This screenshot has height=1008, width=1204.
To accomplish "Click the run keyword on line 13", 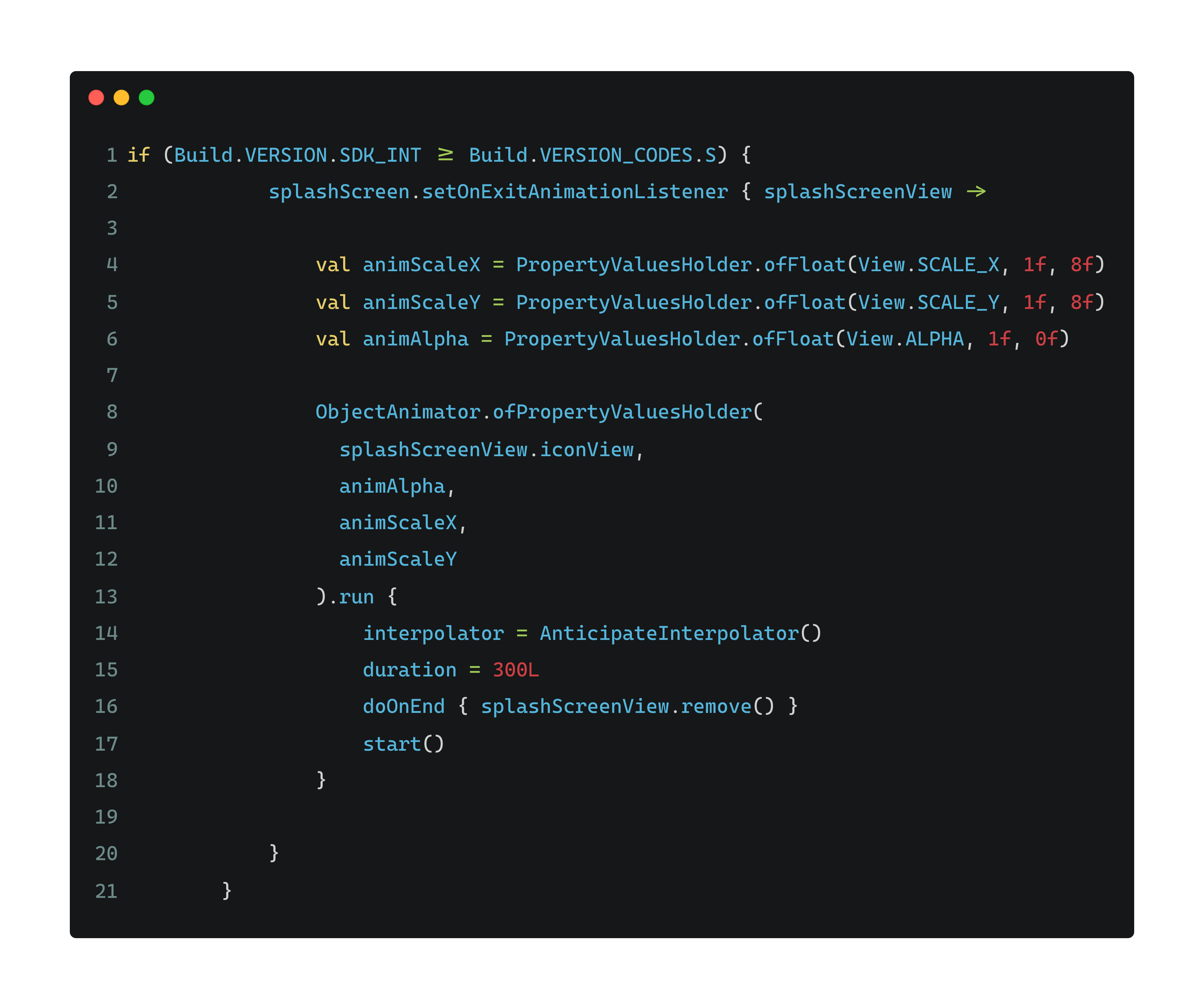I will (x=356, y=597).
